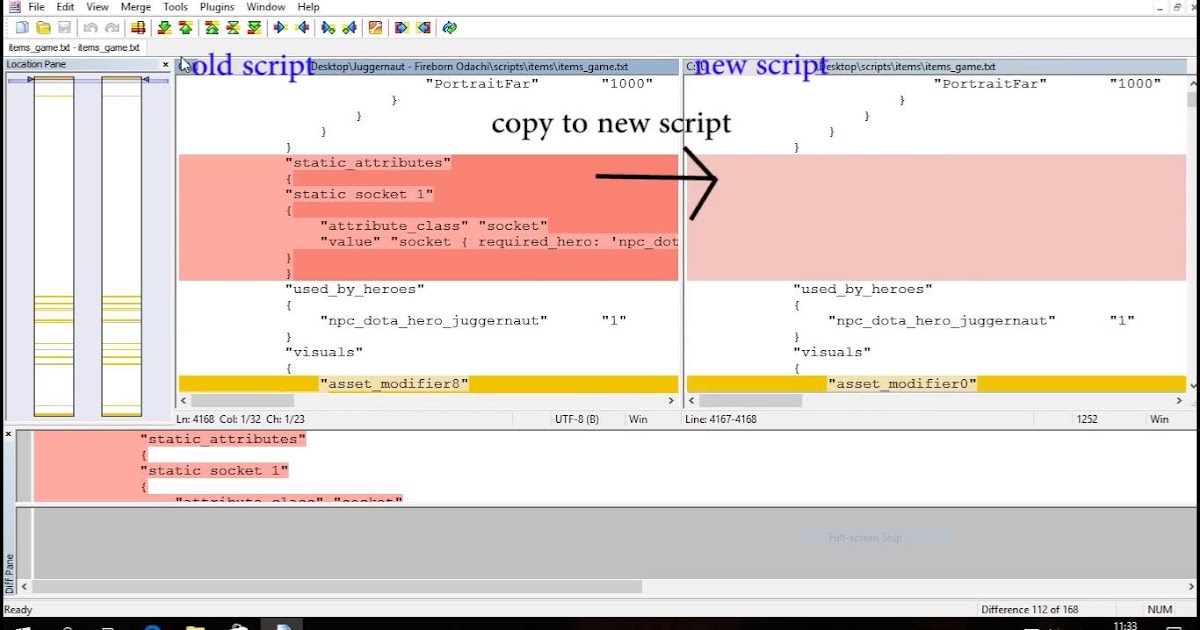Click "PortraitFar" in the right pane
The width and height of the screenshot is (1200, 630).
(x=990, y=84)
